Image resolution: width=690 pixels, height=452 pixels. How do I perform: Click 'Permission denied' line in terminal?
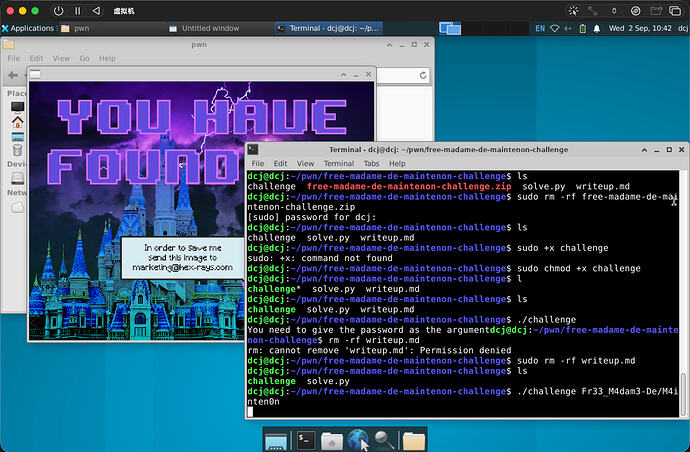coord(379,350)
